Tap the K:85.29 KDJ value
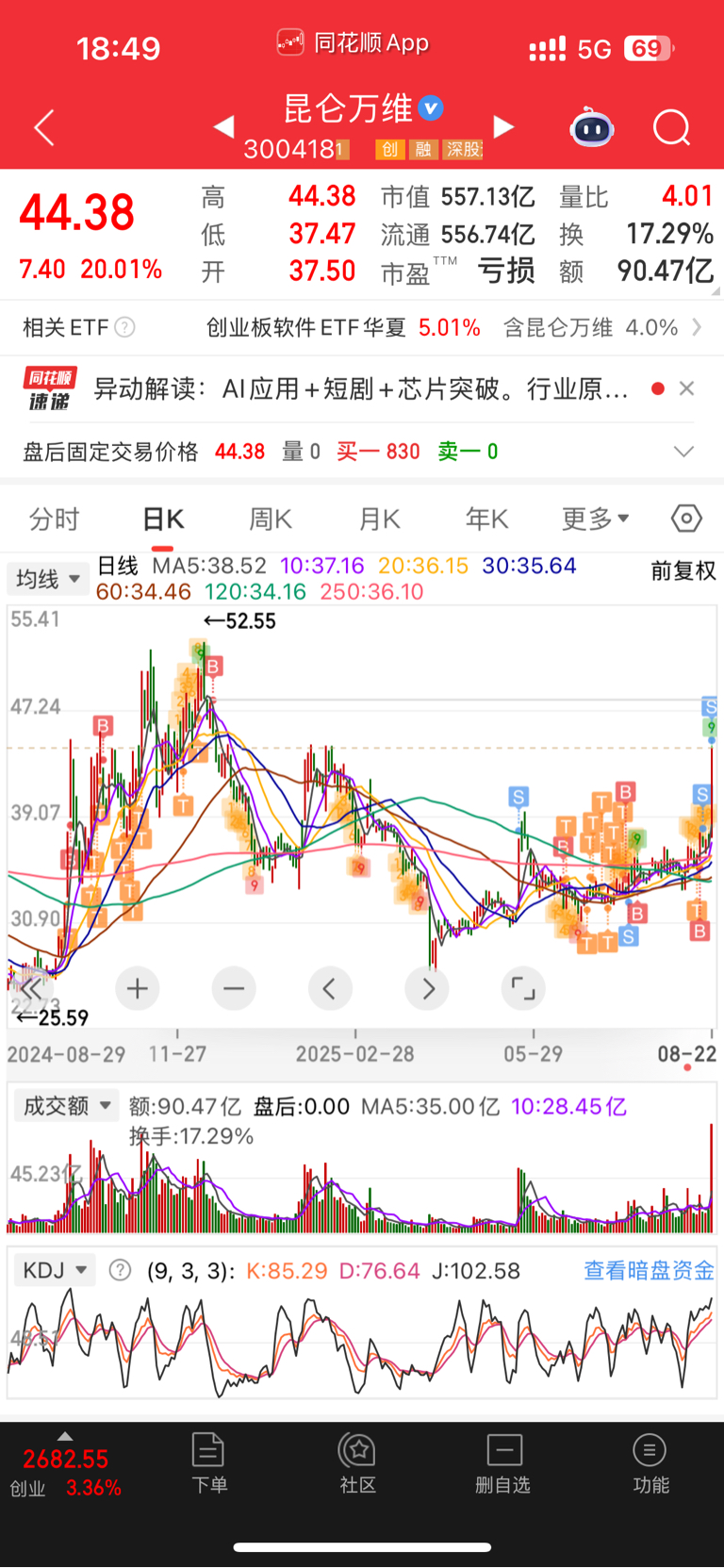724x1568 pixels. [287, 1271]
